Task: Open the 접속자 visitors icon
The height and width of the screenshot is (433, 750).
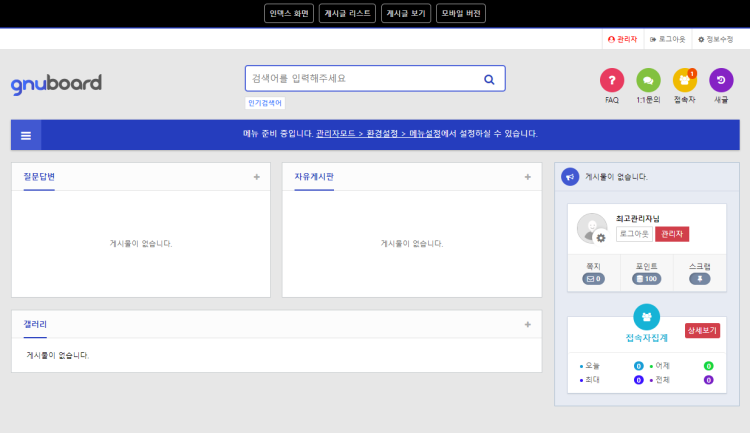Action: [685, 80]
